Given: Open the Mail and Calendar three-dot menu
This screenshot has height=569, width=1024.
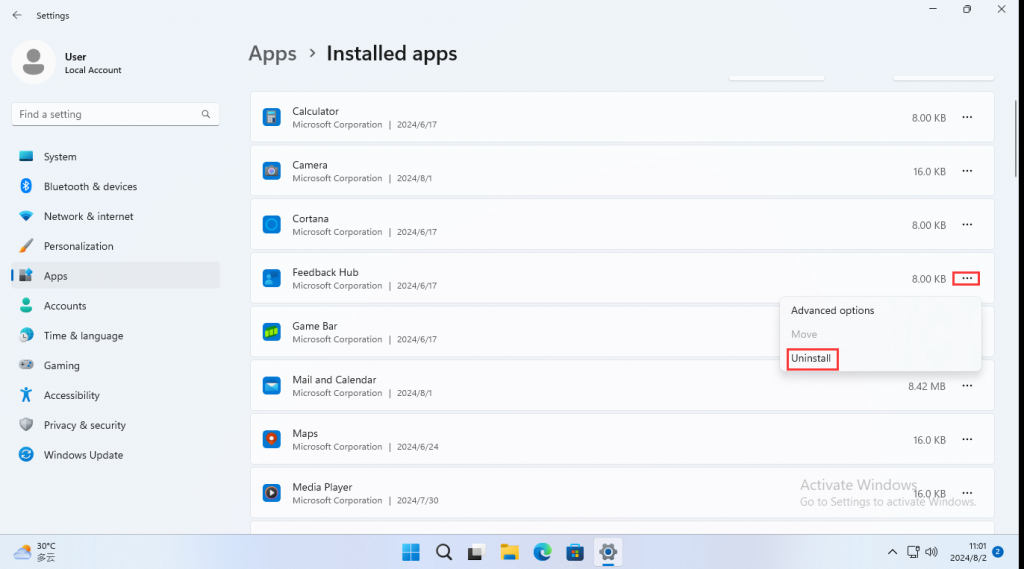Looking at the screenshot, I should (x=967, y=386).
